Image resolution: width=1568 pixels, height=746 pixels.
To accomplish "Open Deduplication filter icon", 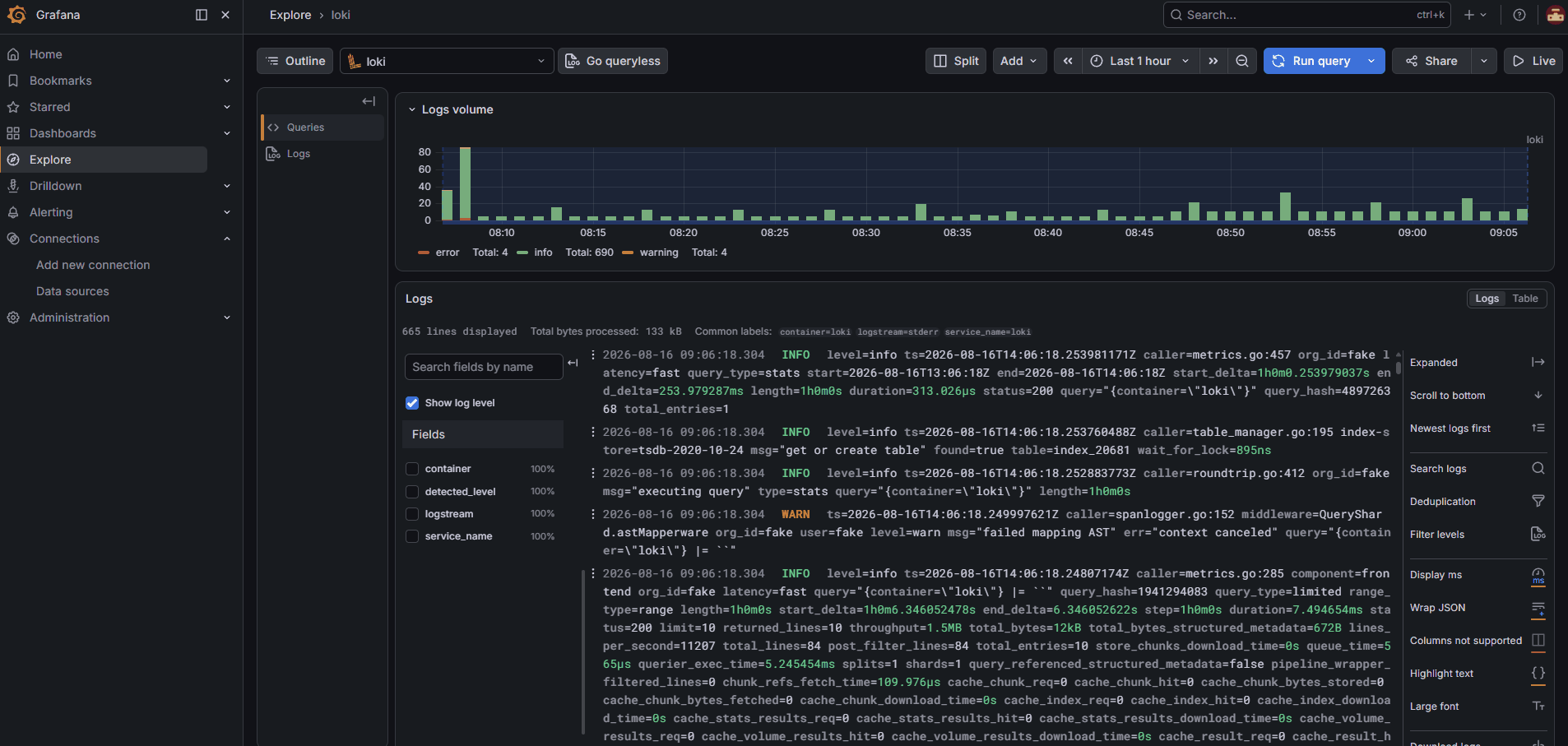I will tap(1538, 501).
